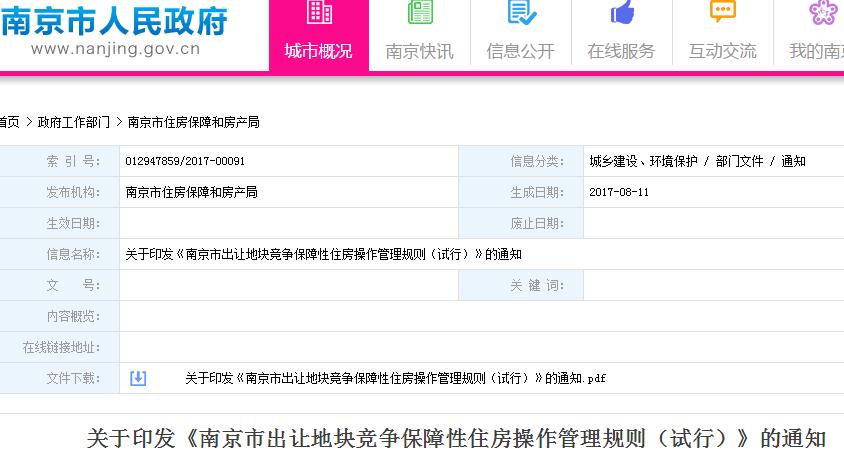This screenshot has width=844, height=475.
Task: Click the www.nanjing.gov.cn URL text
Action: point(116,49)
